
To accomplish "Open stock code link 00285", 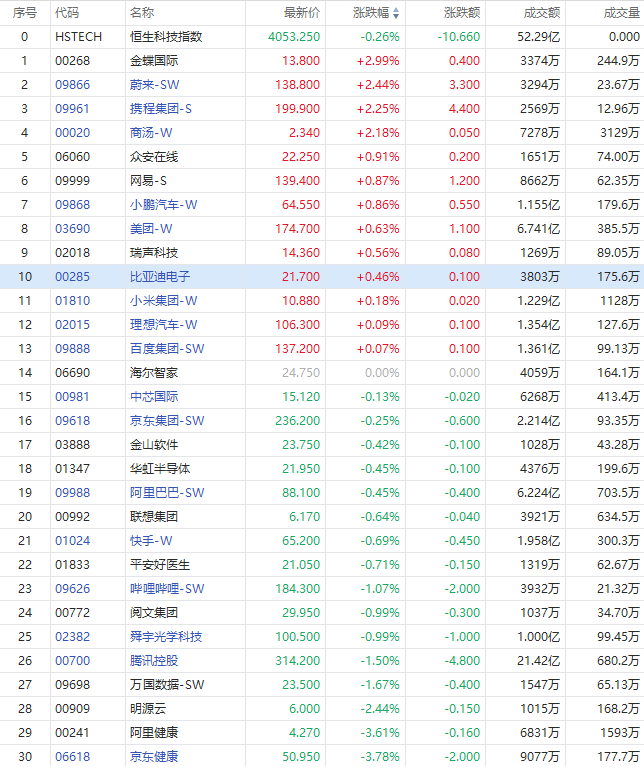I will tap(72, 277).
